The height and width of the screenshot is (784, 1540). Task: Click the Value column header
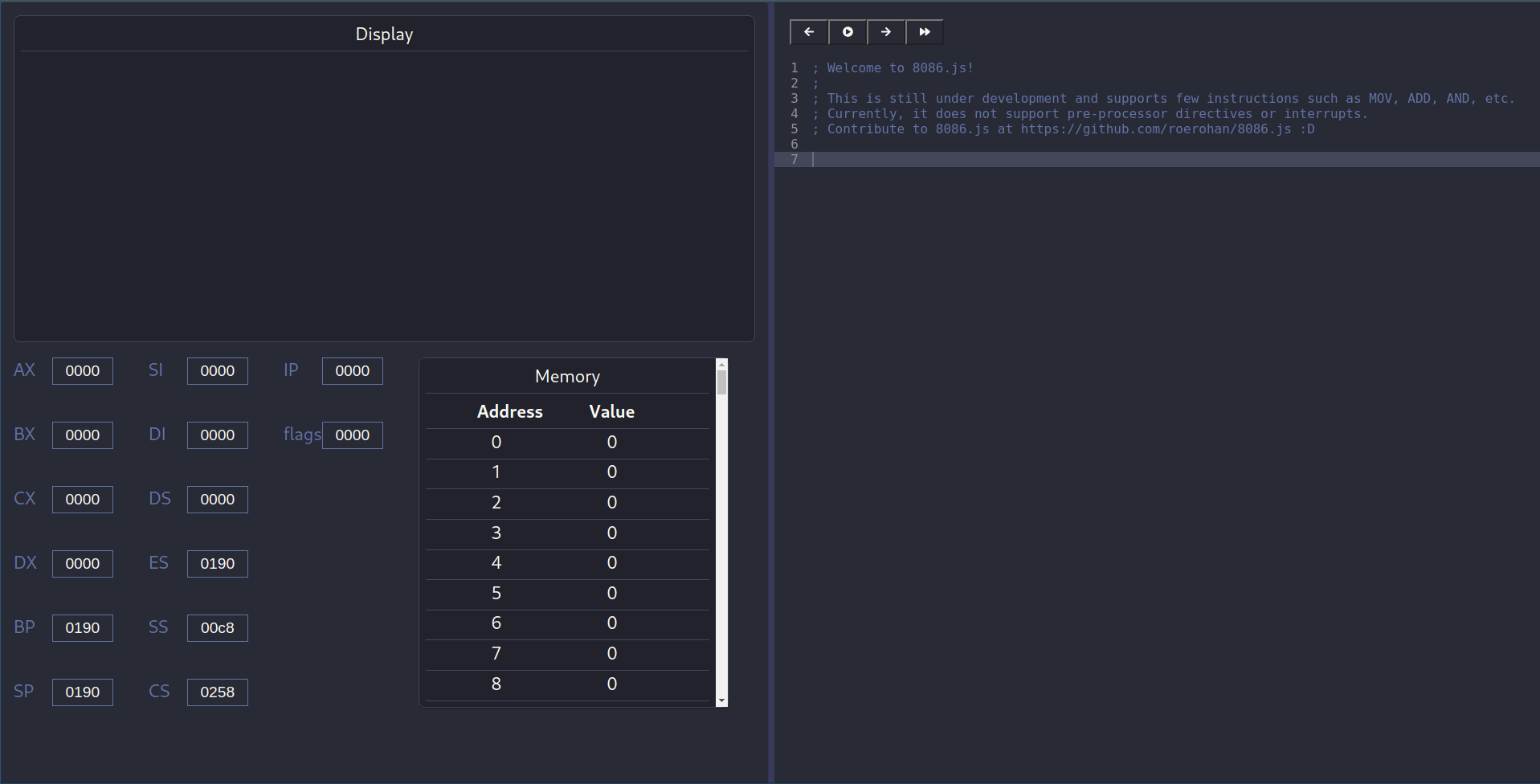tap(612, 411)
